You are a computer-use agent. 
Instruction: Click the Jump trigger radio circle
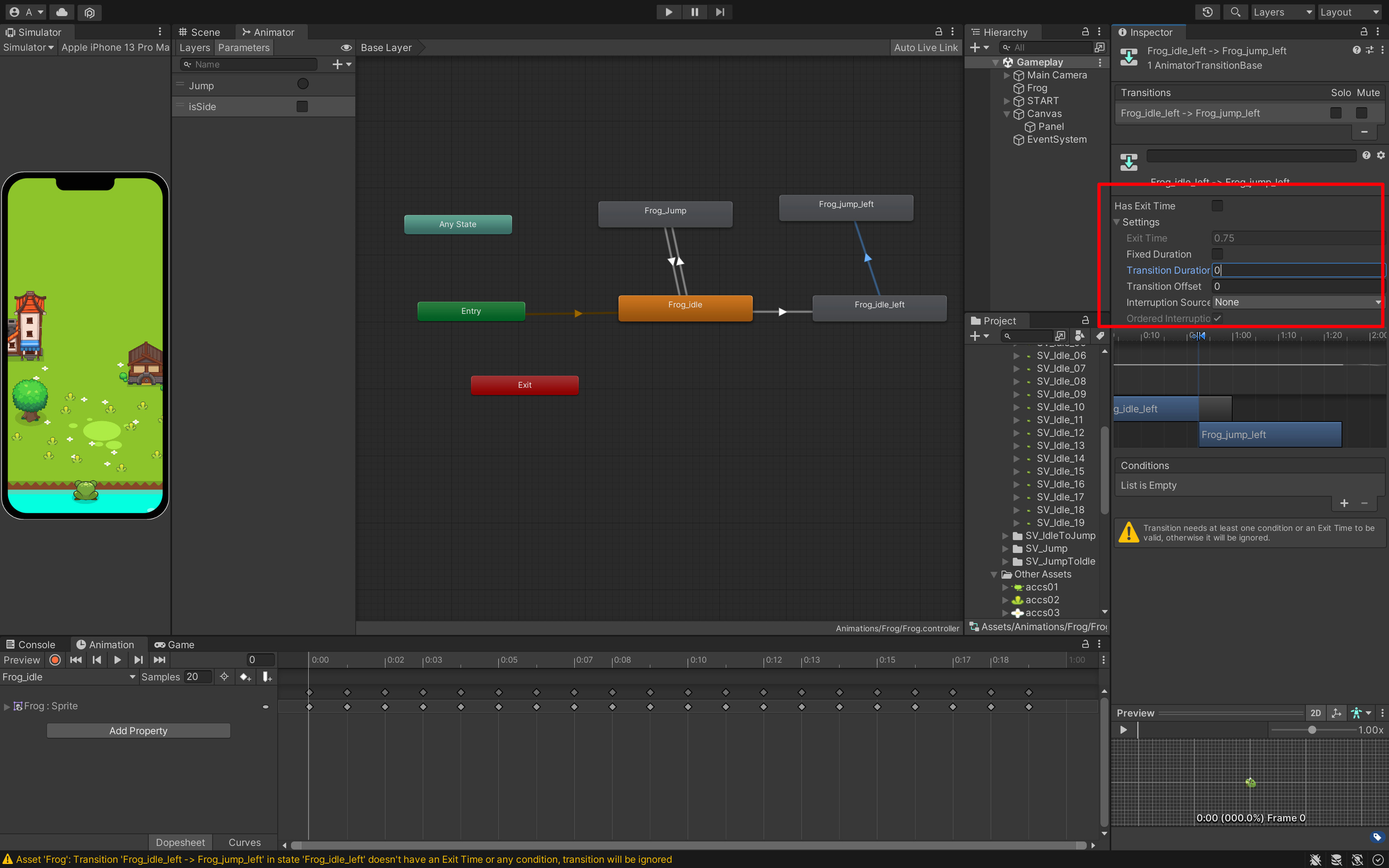303,84
